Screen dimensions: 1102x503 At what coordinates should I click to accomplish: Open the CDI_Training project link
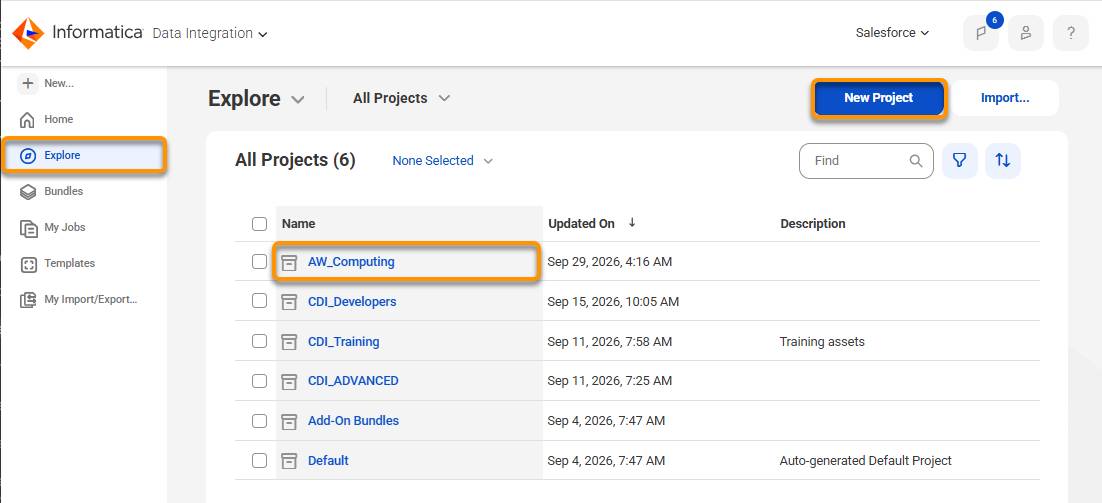tap(344, 342)
